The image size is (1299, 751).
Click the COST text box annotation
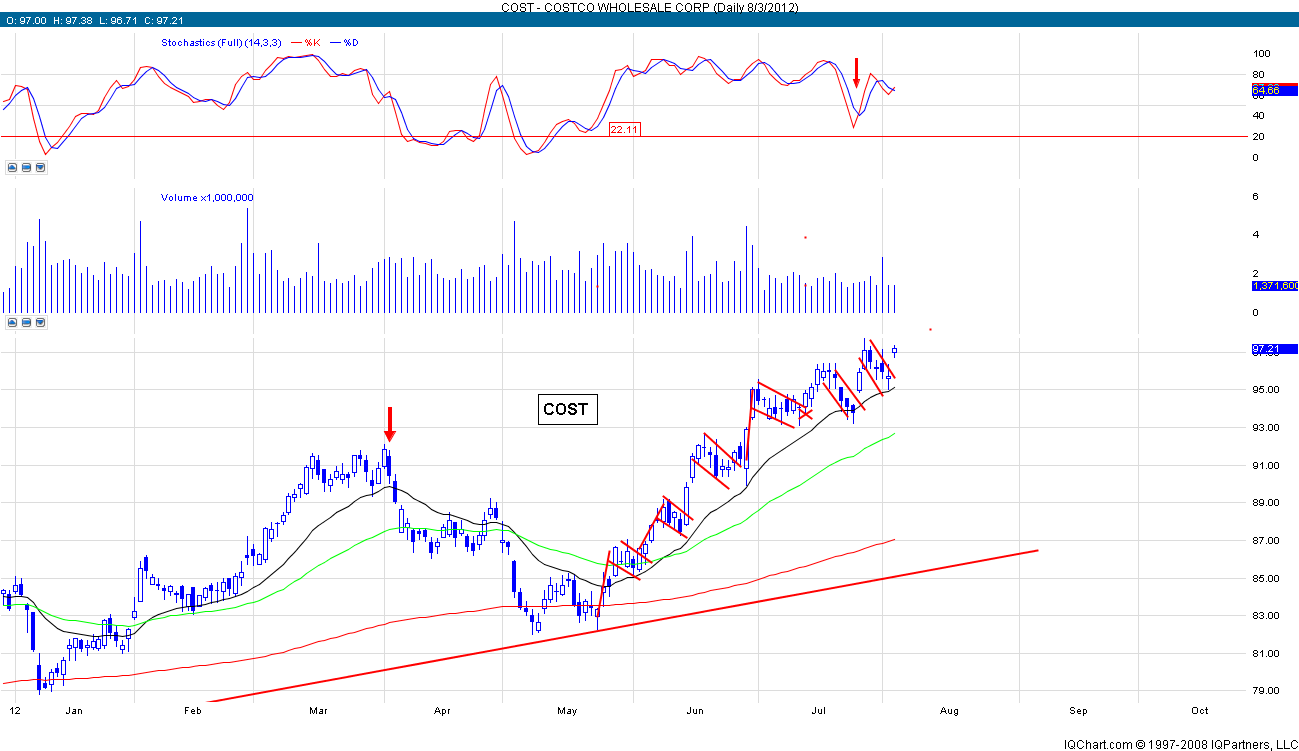pyautogui.click(x=567, y=409)
